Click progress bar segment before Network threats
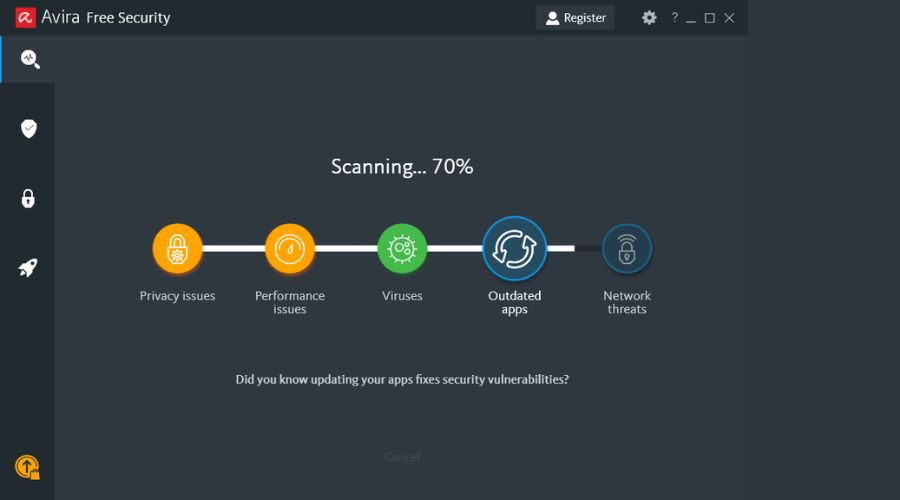The width and height of the screenshot is (900, 500). tap(588, 249)
